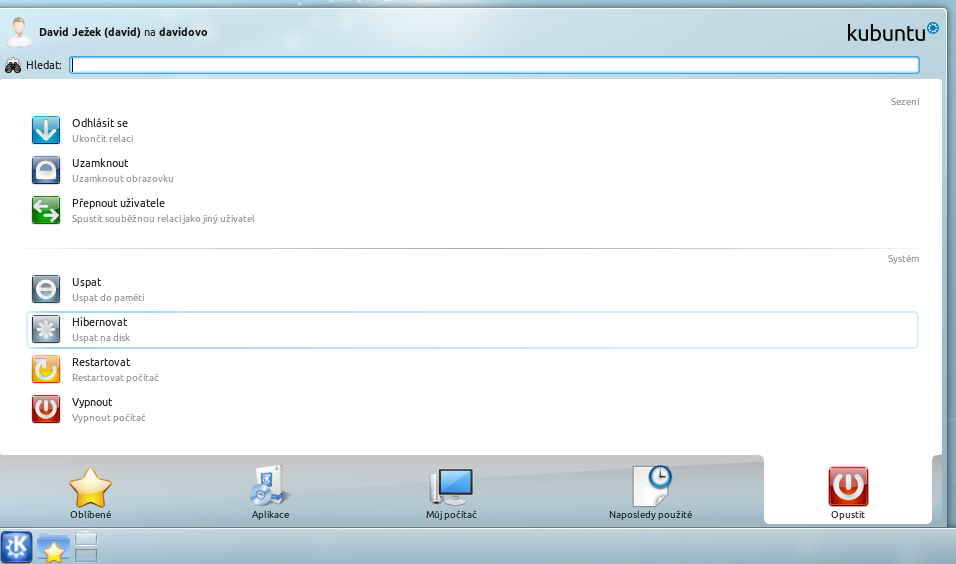Click the kubuntu logo

coord(892,32)
